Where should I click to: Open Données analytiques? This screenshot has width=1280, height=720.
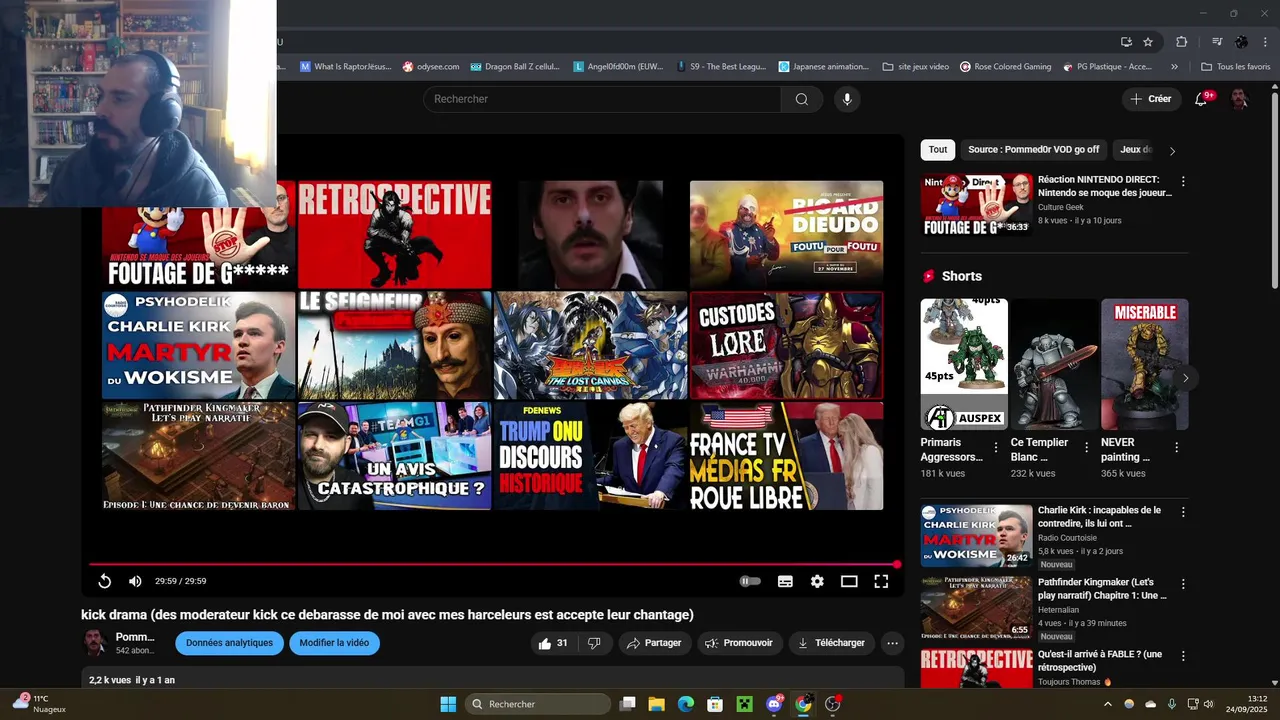pyautogui.click(x=229, y=643)
